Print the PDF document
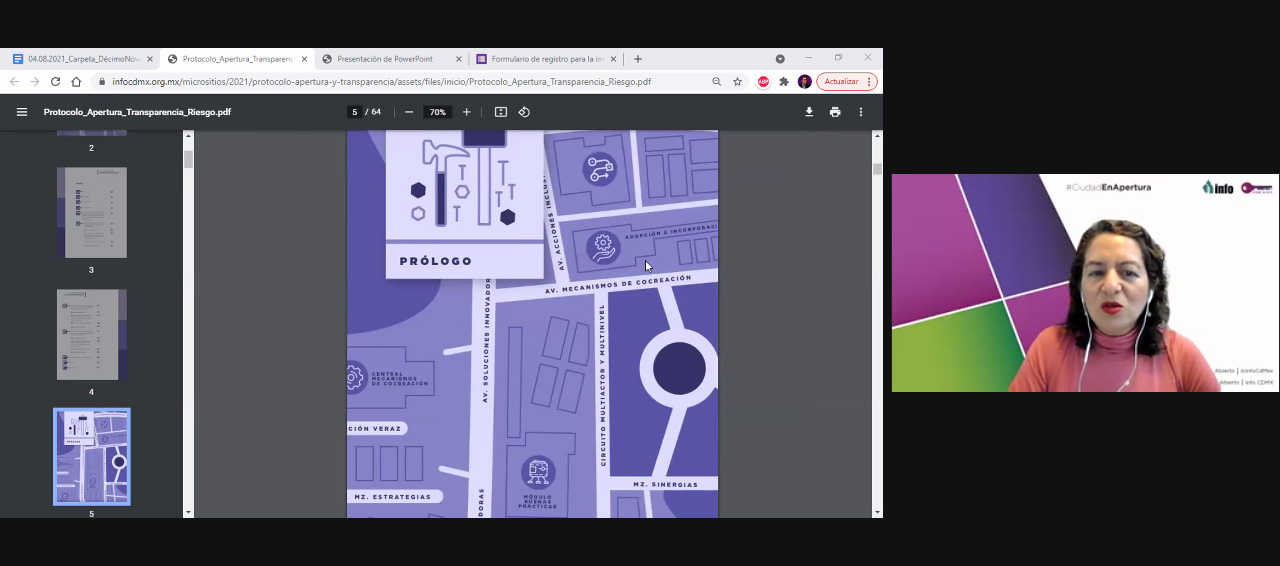The height and width of the screenshot is (566, 1280). pos(835,112)
